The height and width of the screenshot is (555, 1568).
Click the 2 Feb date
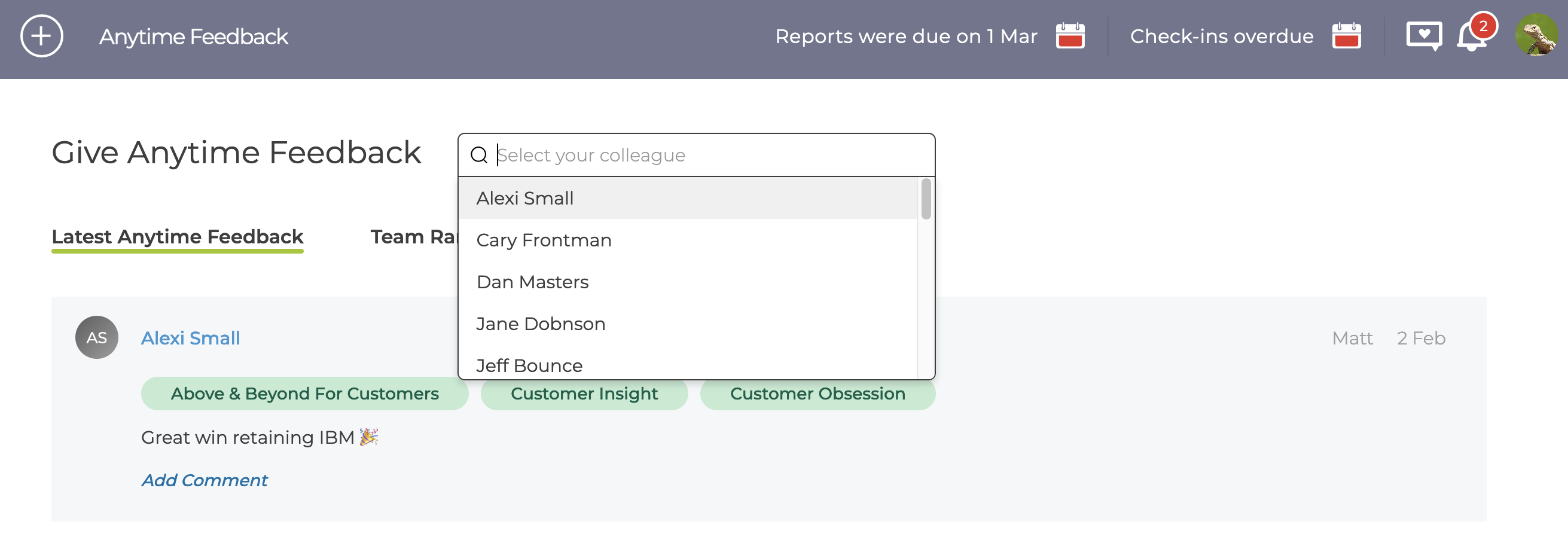click(1421, 339)
